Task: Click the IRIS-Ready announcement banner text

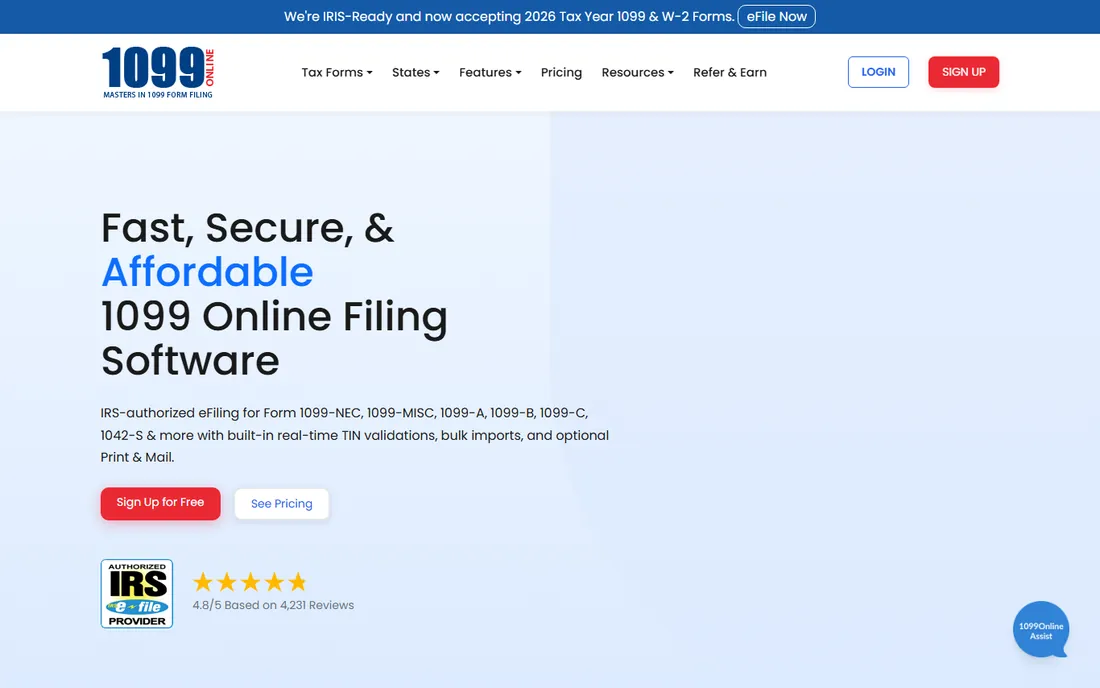Action: 509,16
